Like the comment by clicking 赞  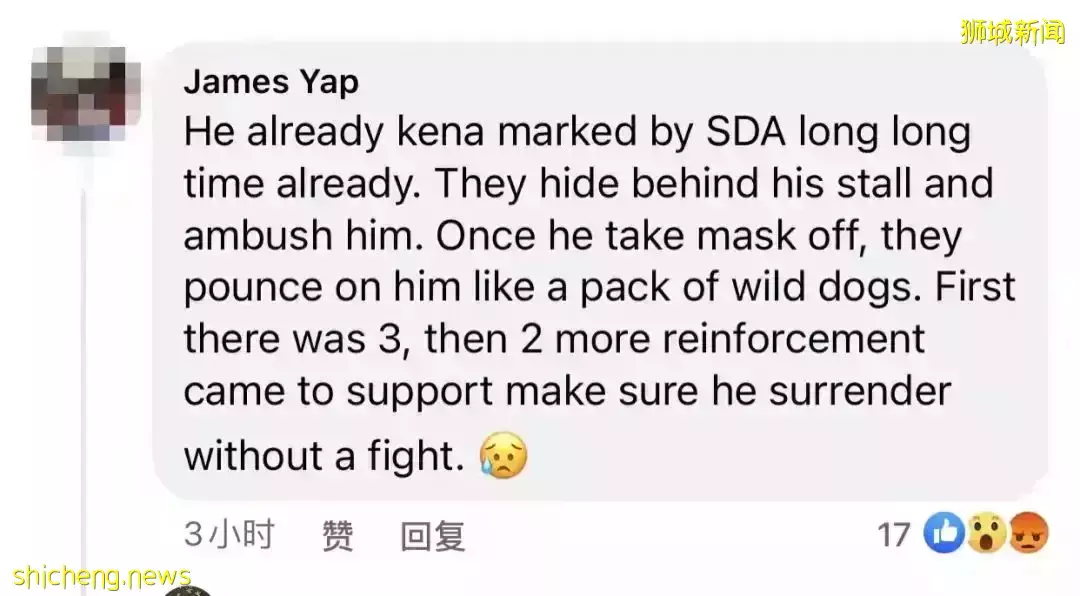pos(335,536)
